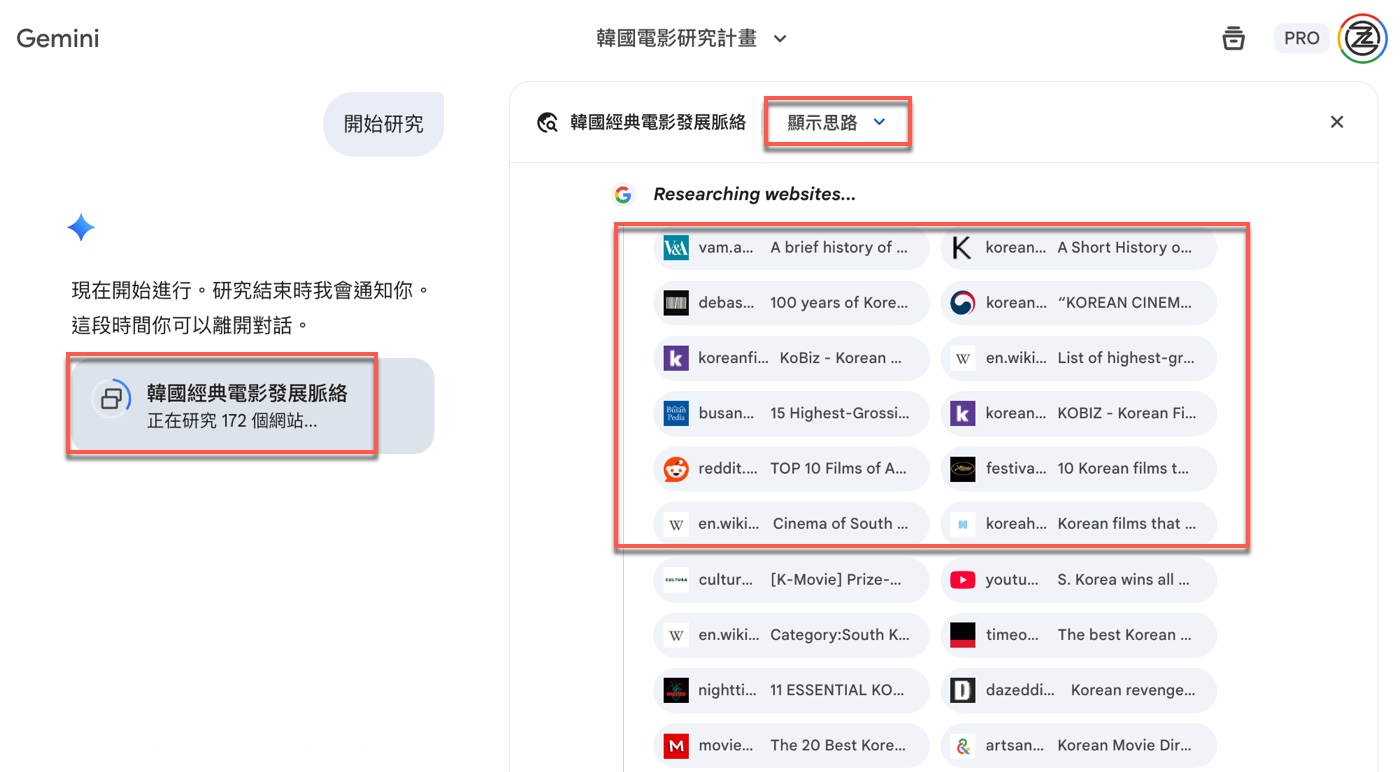
Task: Open the Cannes festival 10 Korean films source link
Action: (x=1078, y=468)
